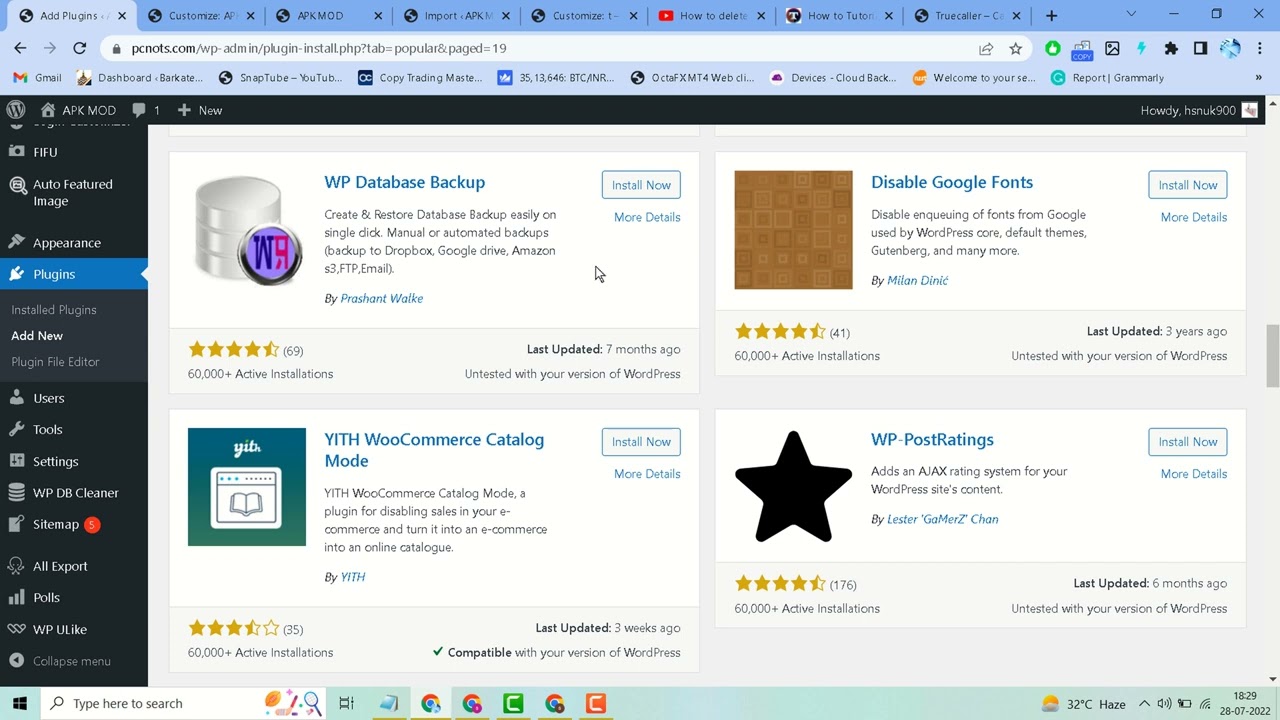This screenshot has height=720, width=1280.
Task: Install YITH WooCommerce Catalog Mode plugin
Action: pos(641,442)
